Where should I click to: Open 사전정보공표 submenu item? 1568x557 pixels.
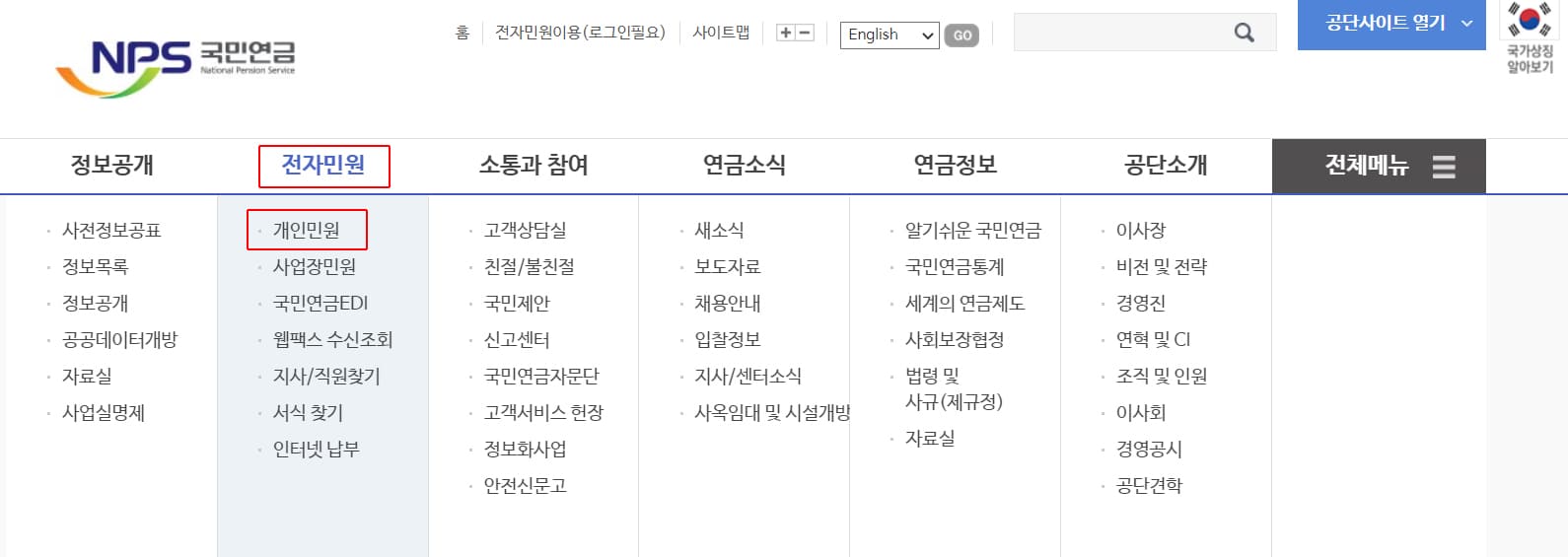[111, 231]
